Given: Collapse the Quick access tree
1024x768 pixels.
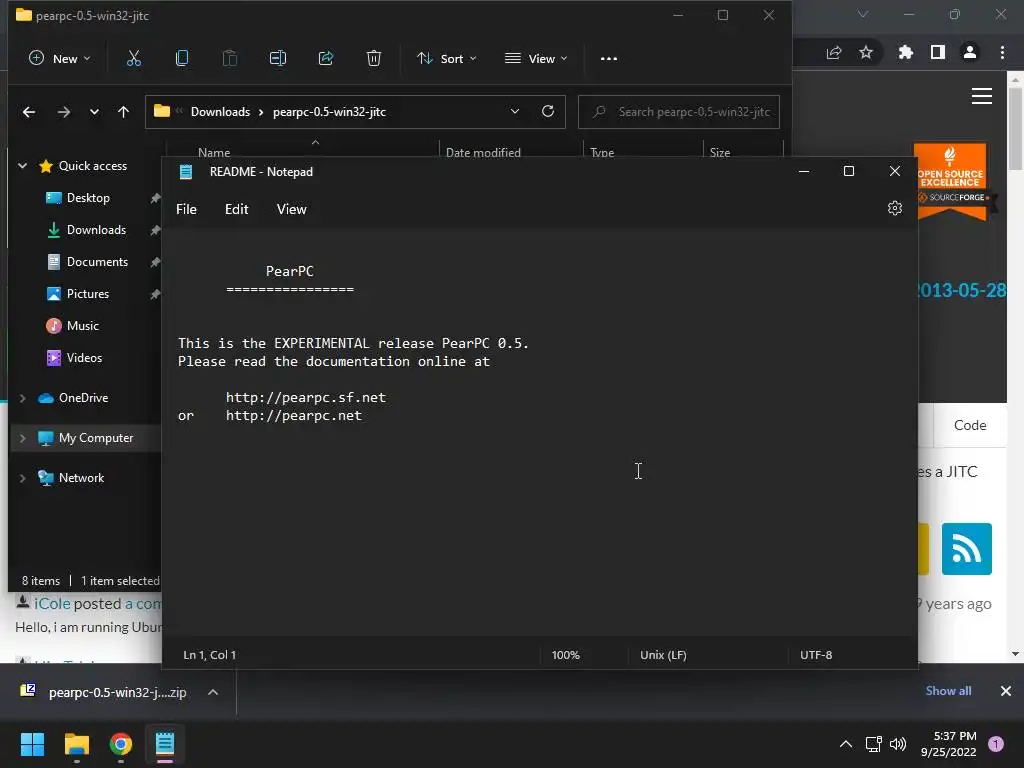Looking at the screenshot, I should click(22, 166).
